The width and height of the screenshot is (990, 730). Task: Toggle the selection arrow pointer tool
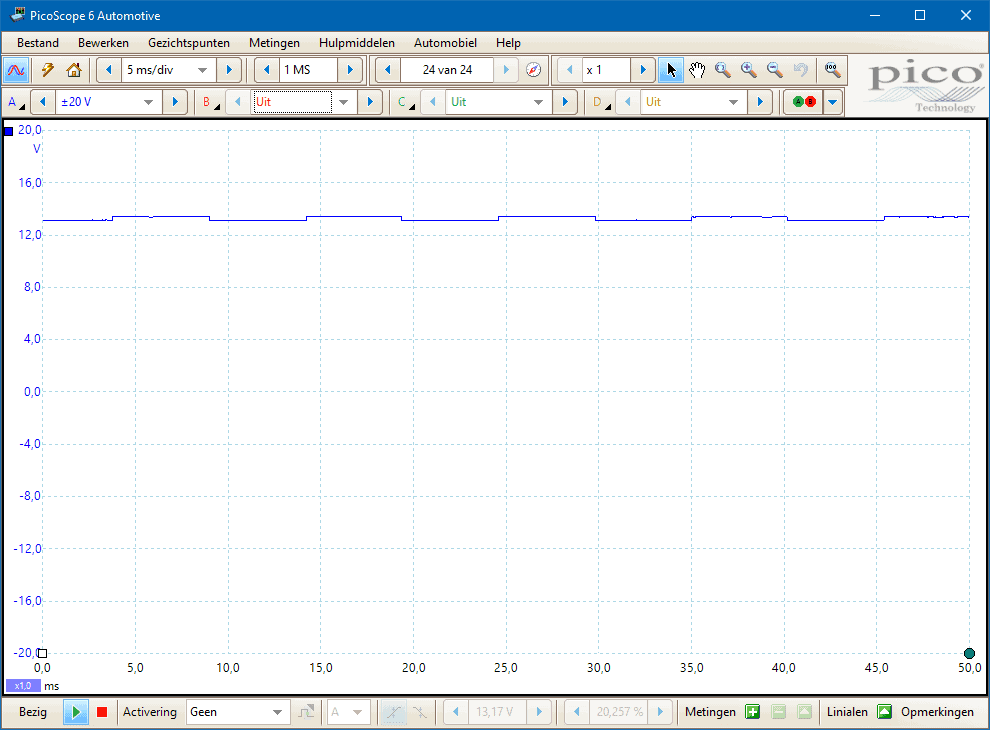(671, 70)
